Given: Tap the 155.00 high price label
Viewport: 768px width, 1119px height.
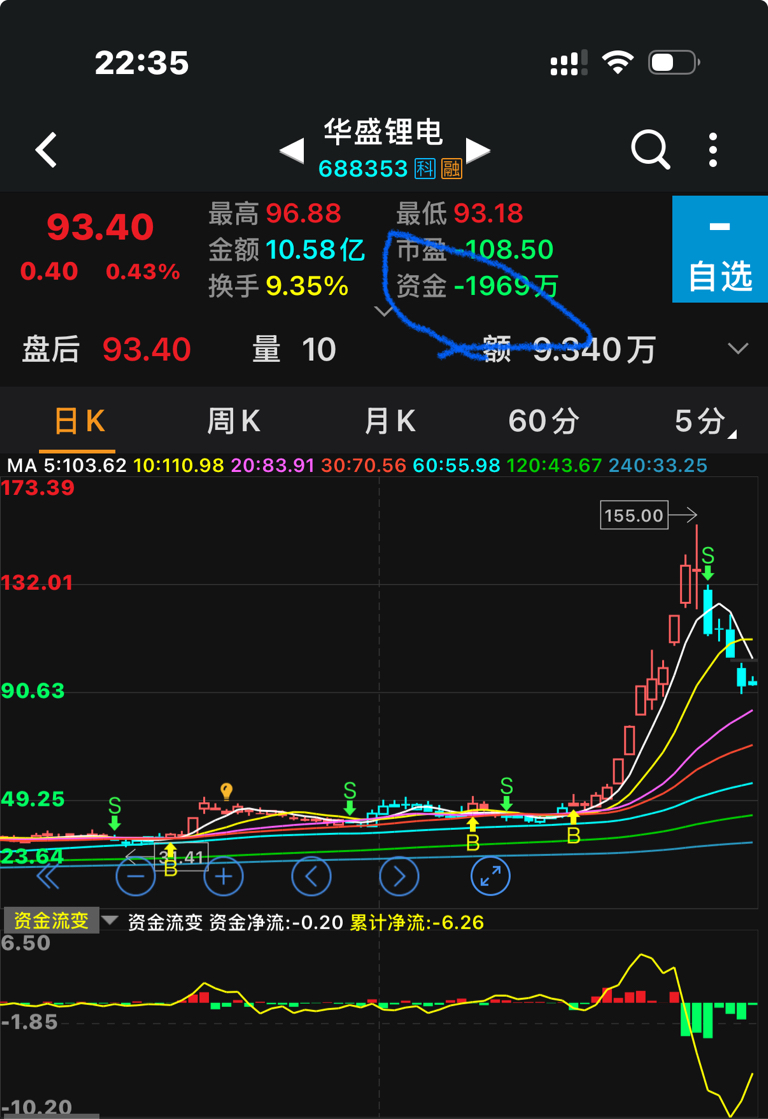Looking at the screenshot, I should tap(634, 515).
